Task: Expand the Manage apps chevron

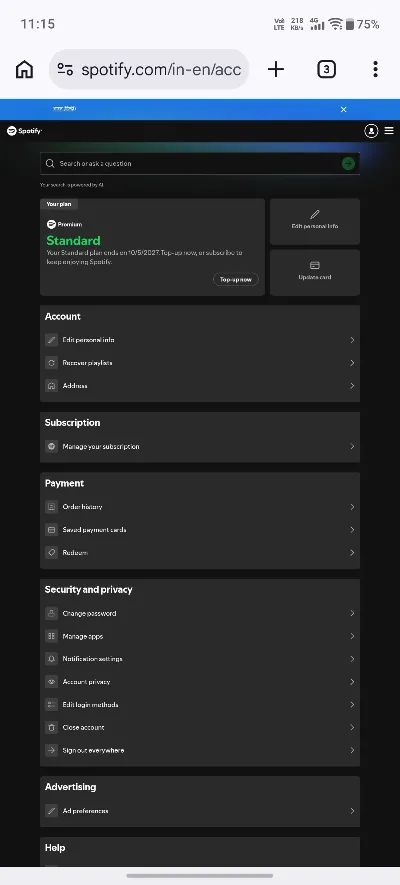Action: click(x=352, y=636)
